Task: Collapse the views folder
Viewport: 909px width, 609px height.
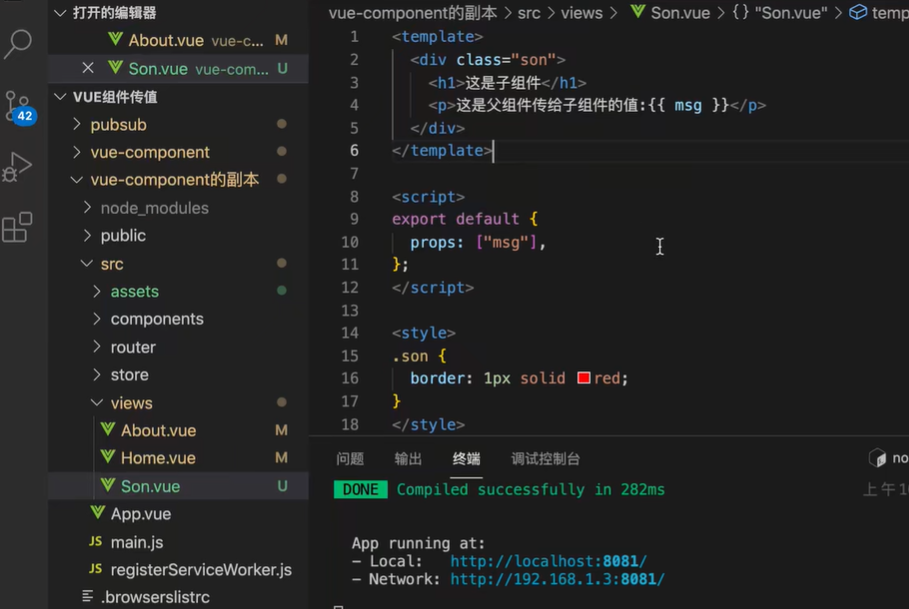Action: 97,402
